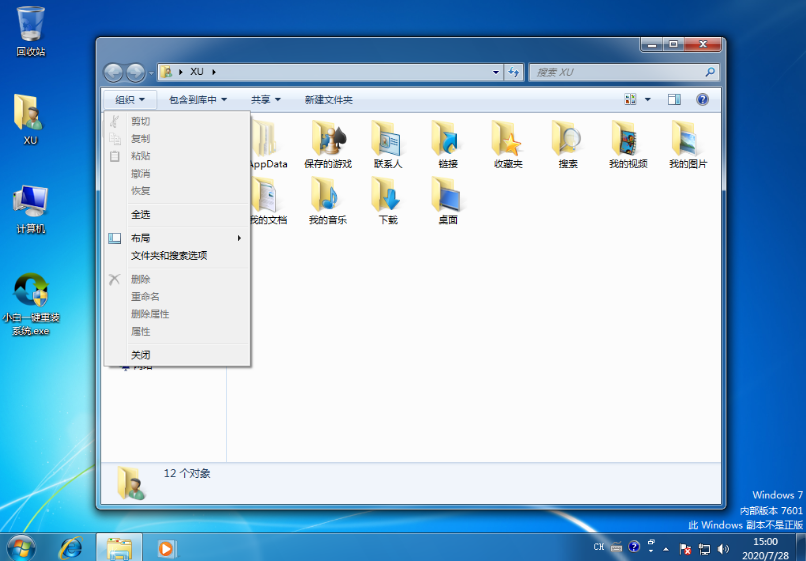Select 小白一键重装系统.exe desktop icon
The height and width of the screenshot is (561, 806).
31,303
